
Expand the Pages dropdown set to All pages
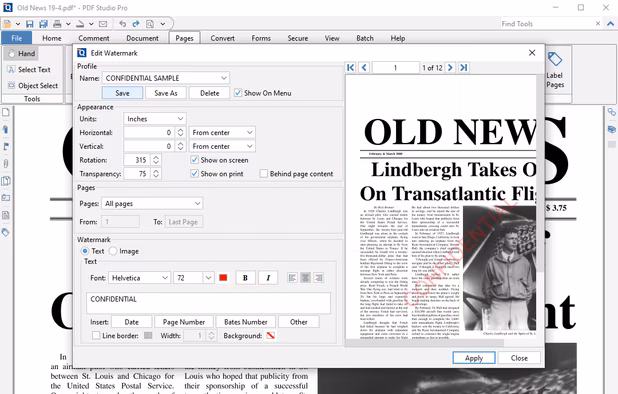click(152, 204)
